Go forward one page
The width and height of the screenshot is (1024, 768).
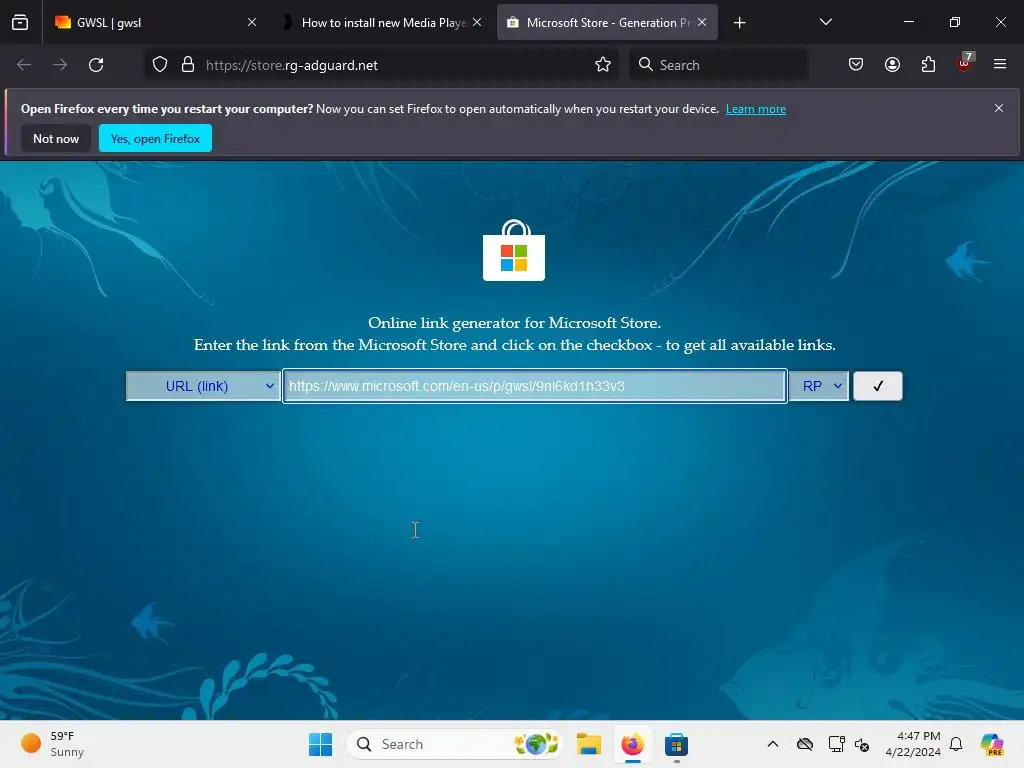(60, 65)
